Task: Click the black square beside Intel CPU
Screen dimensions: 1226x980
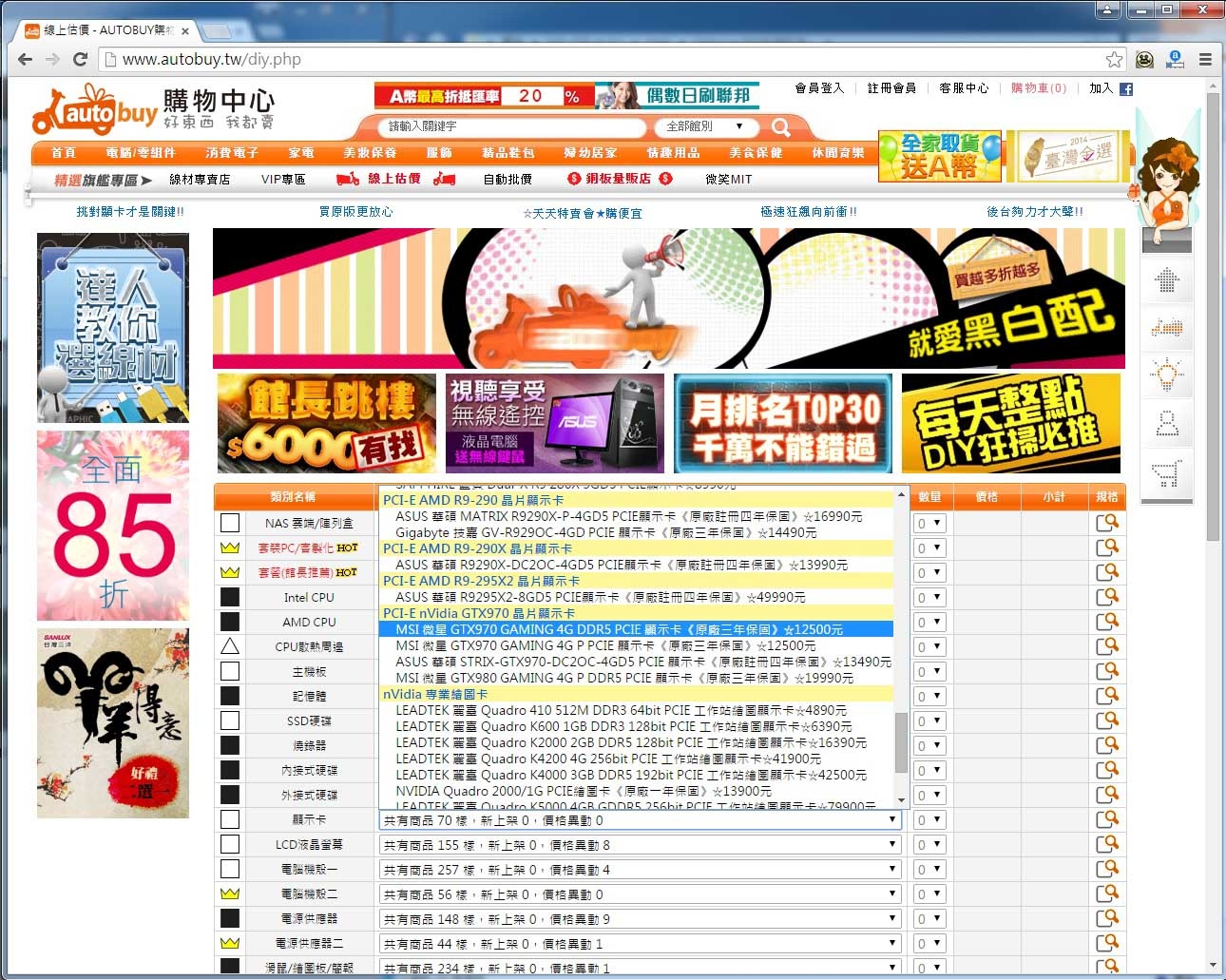Action: pos(229,597)
